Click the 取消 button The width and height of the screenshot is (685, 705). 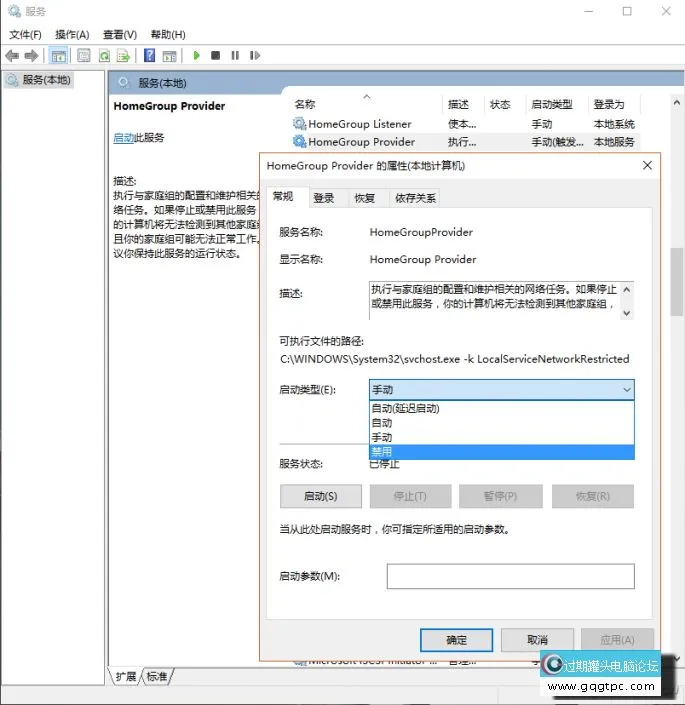click(537, 640)
